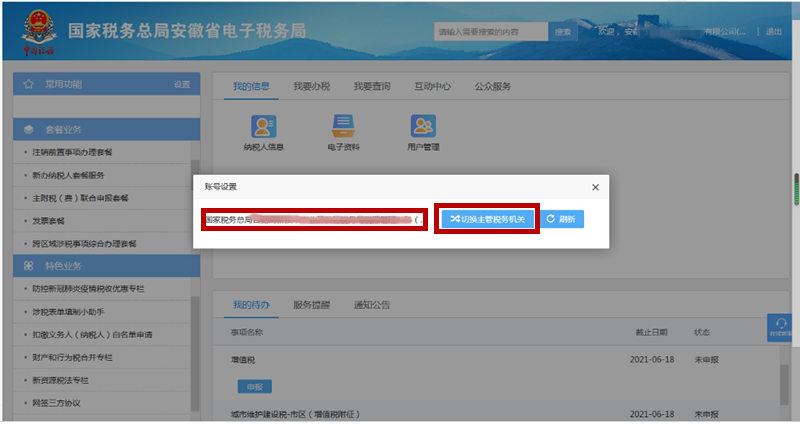Click the 账号设置 dialog title
Image resolution: width=800 pixels, height=424 pixels.
(221, 187)
